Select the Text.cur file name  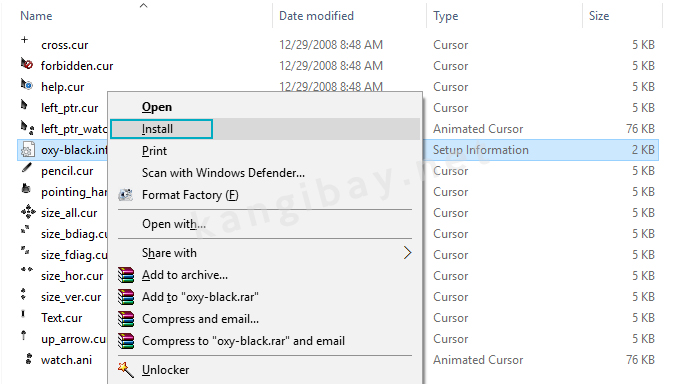[61, 318]
